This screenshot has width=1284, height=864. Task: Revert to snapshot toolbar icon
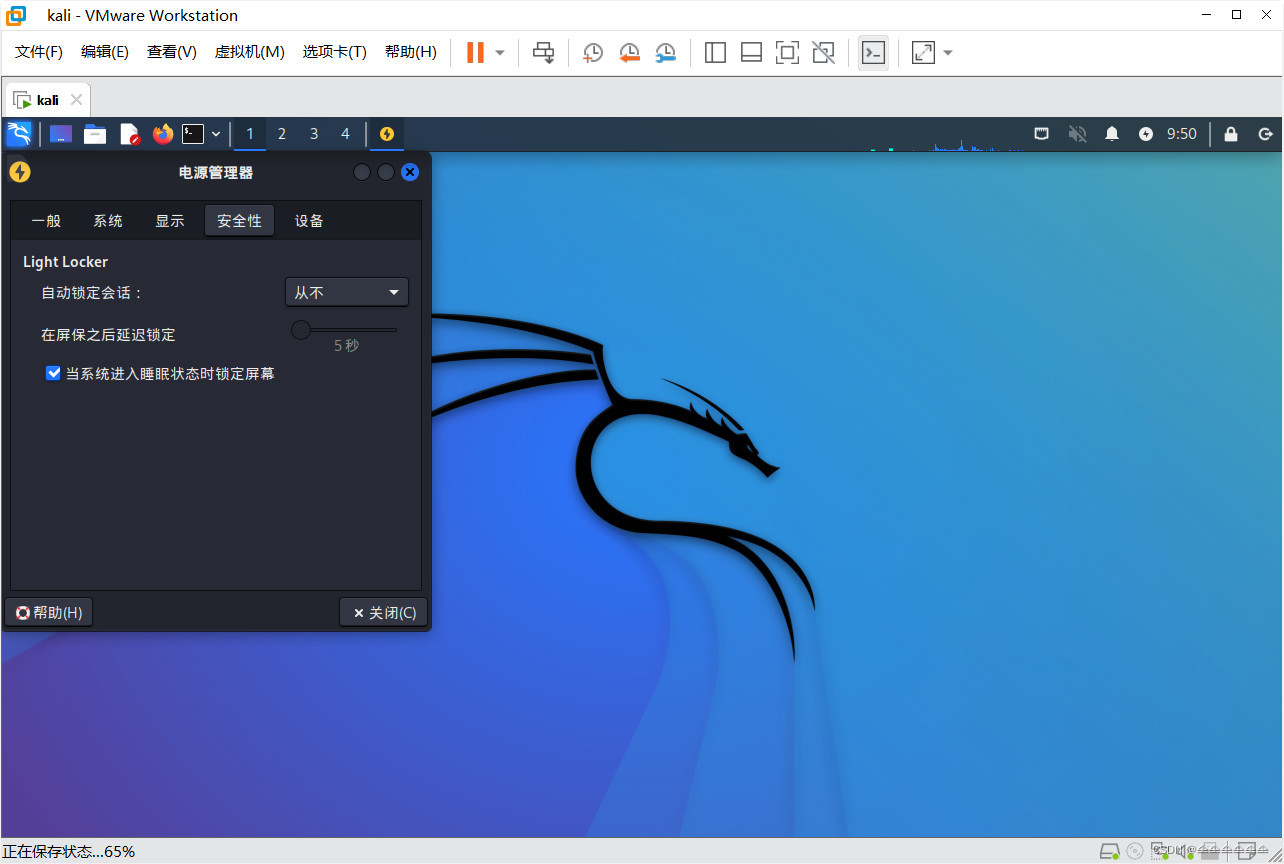click(629, 52)
